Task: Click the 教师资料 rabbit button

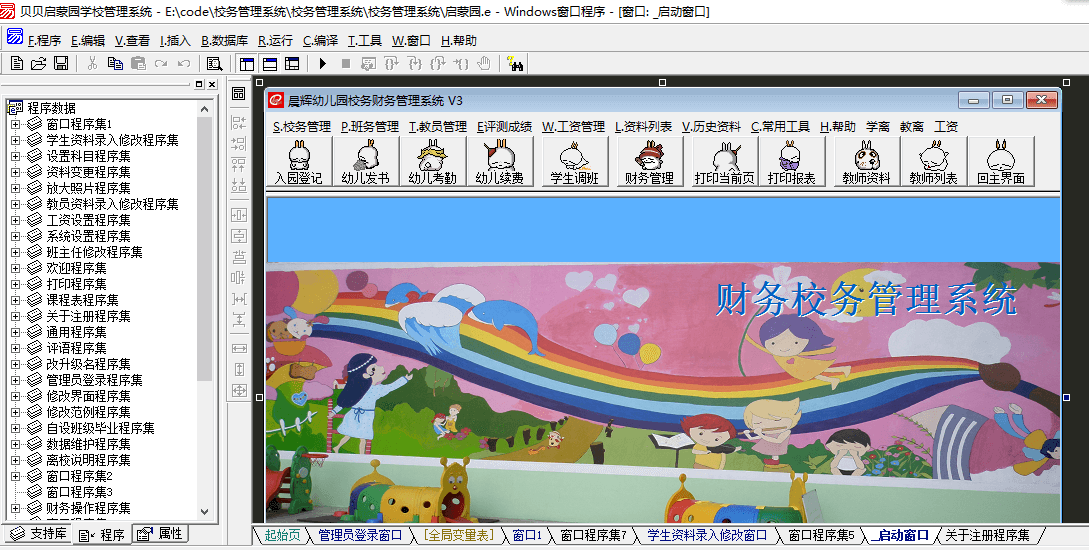Action: [866, 162]
